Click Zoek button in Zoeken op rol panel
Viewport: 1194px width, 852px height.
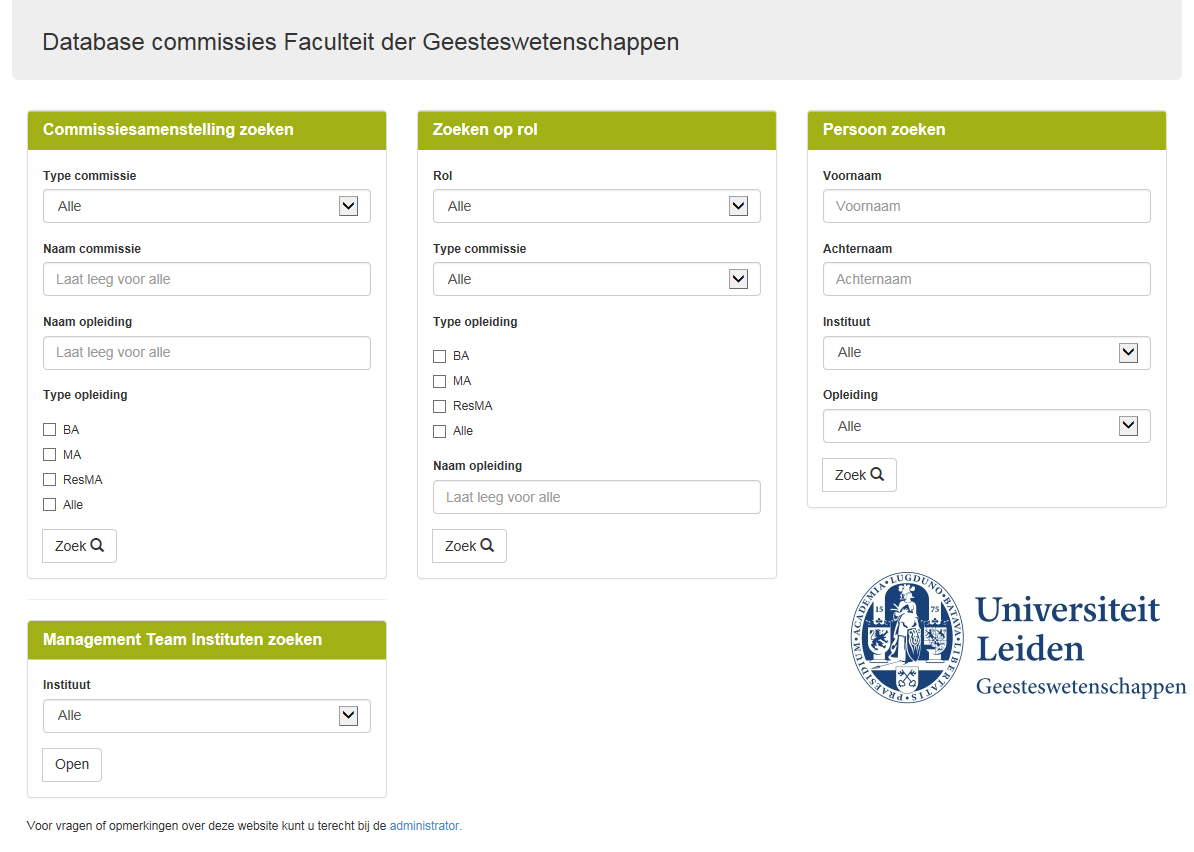[x=469, y=546]
